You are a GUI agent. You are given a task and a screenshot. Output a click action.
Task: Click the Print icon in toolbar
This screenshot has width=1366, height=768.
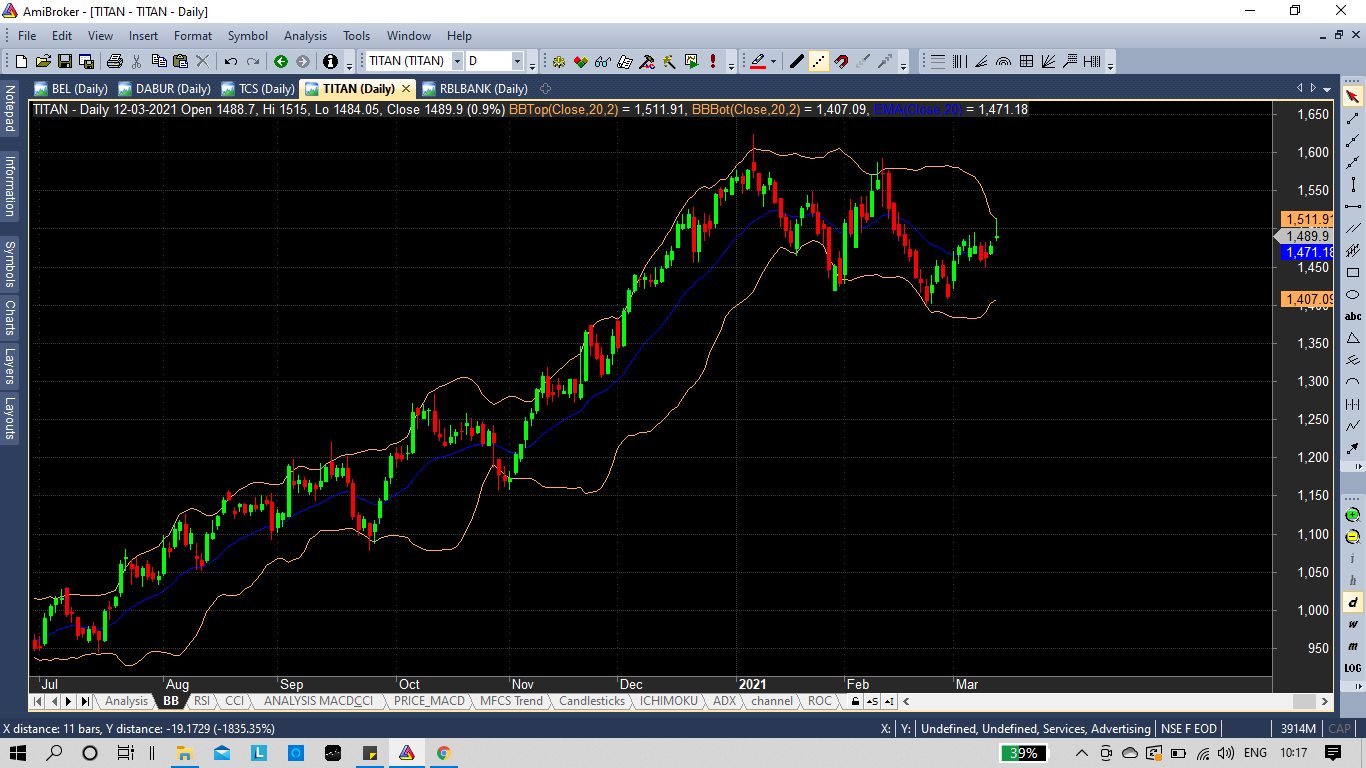pos(114,61)
